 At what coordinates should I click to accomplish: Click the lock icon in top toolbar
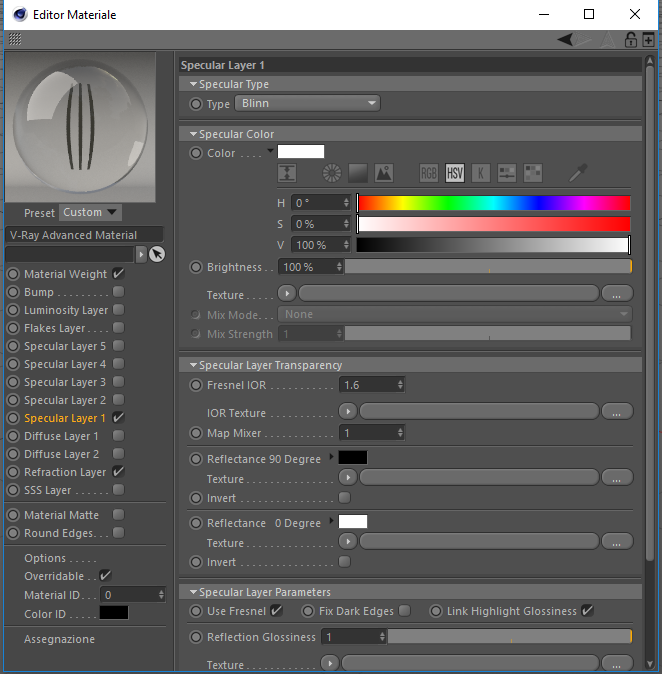pos(630,40)
